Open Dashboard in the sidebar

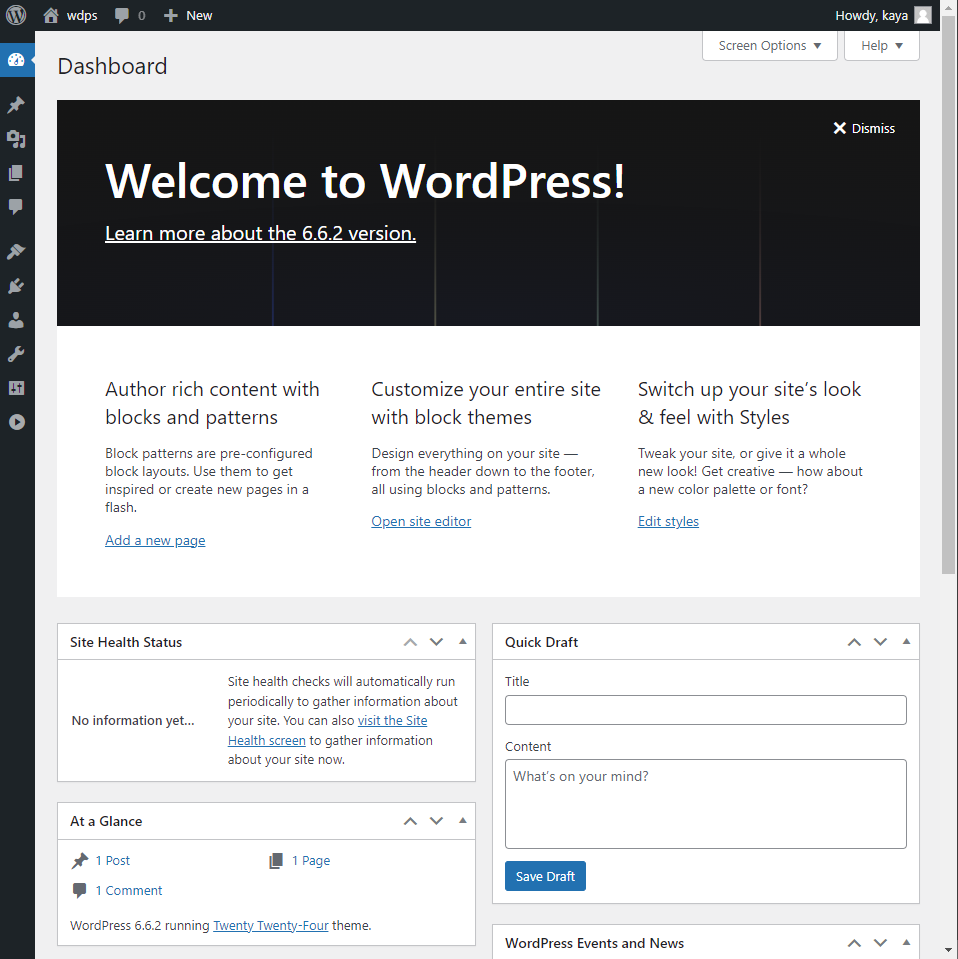pyautogui.click(x=17, y=60)
